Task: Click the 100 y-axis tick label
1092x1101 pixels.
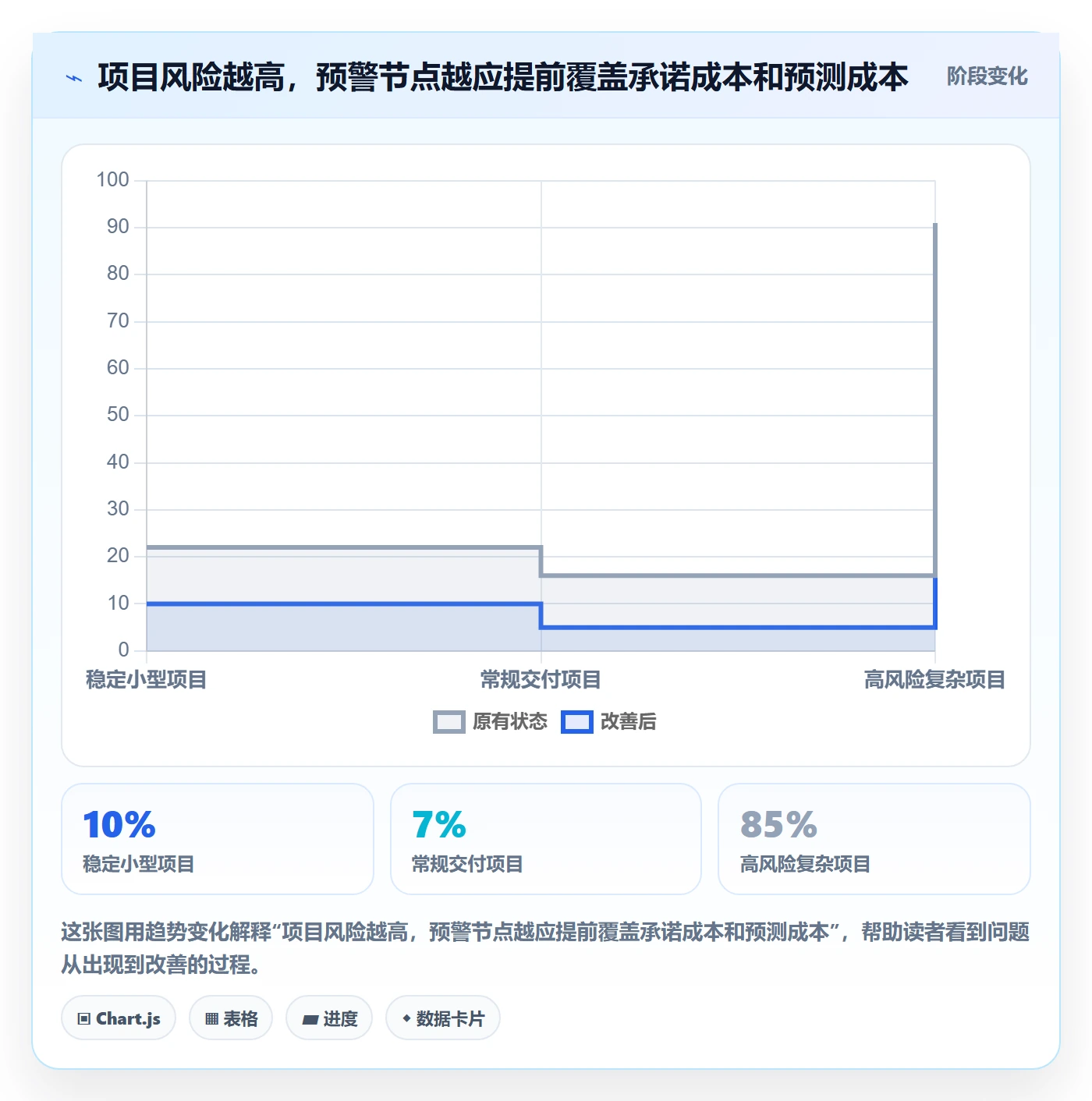Action: (x=112, y=180)
